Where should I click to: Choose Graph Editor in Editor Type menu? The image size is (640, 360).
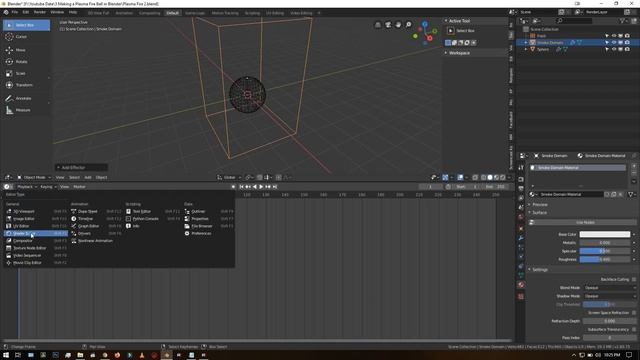[96, 226]
